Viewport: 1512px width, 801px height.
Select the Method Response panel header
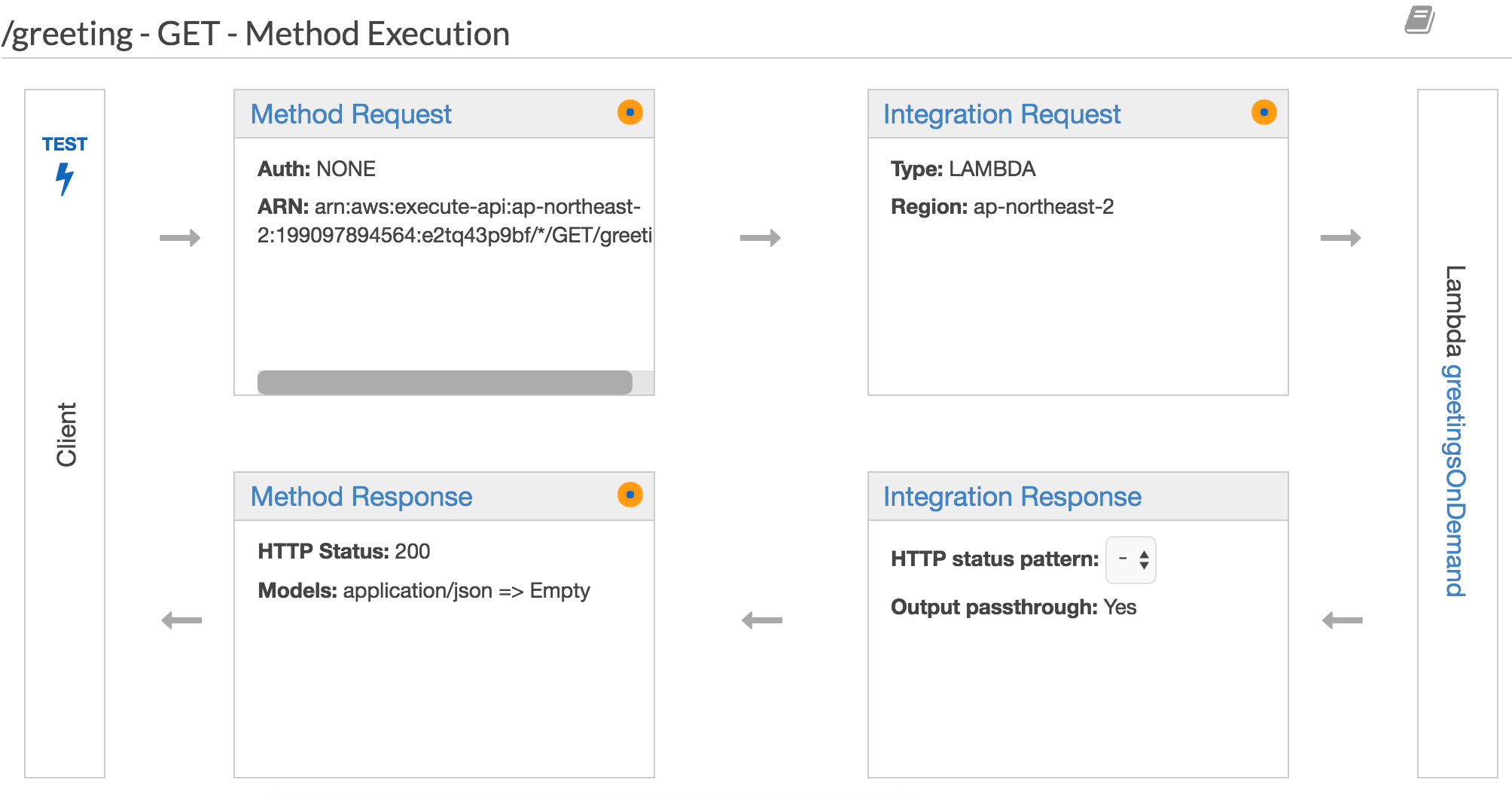[x=361, y=497]
